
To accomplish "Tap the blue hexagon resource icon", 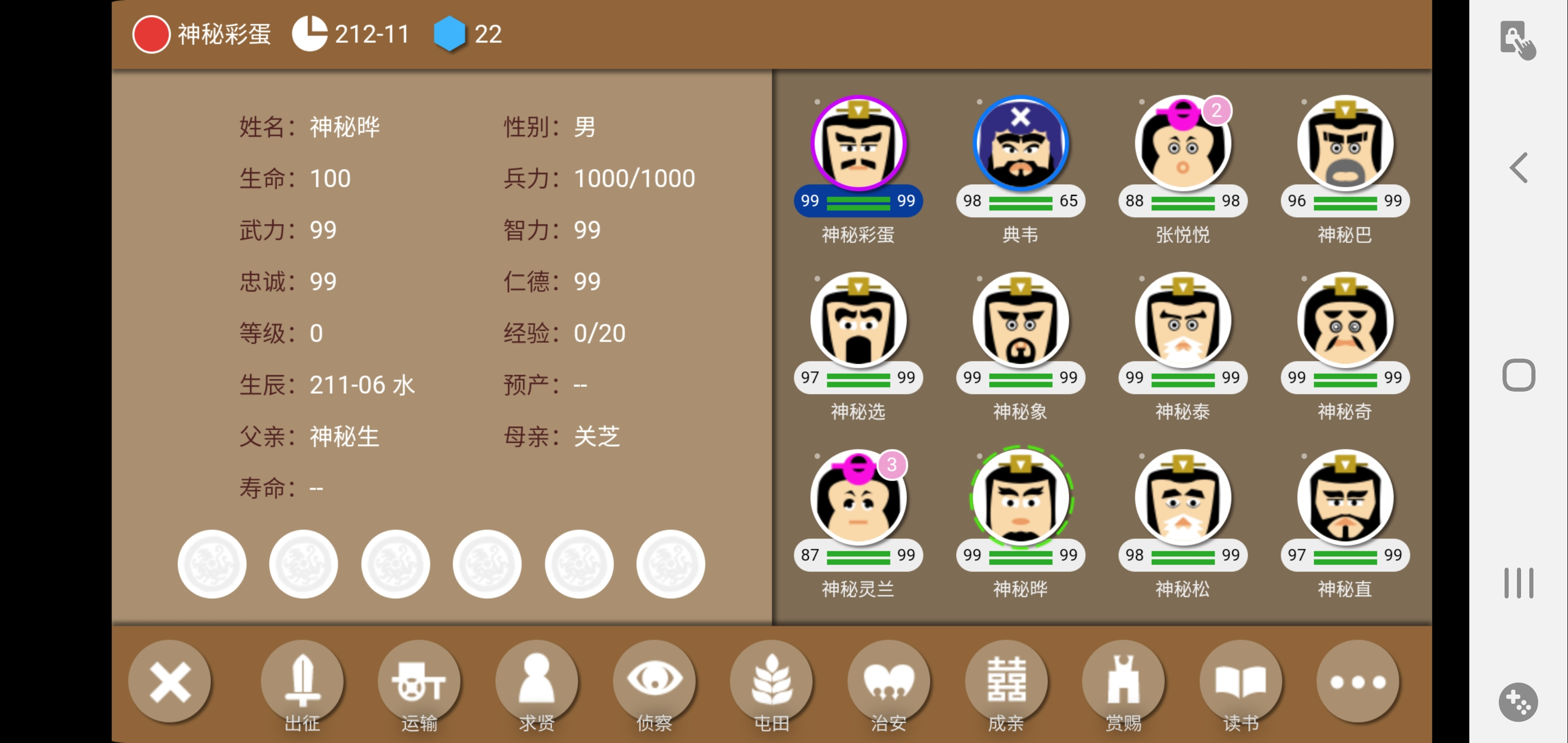I will click(x=449, y=34).
